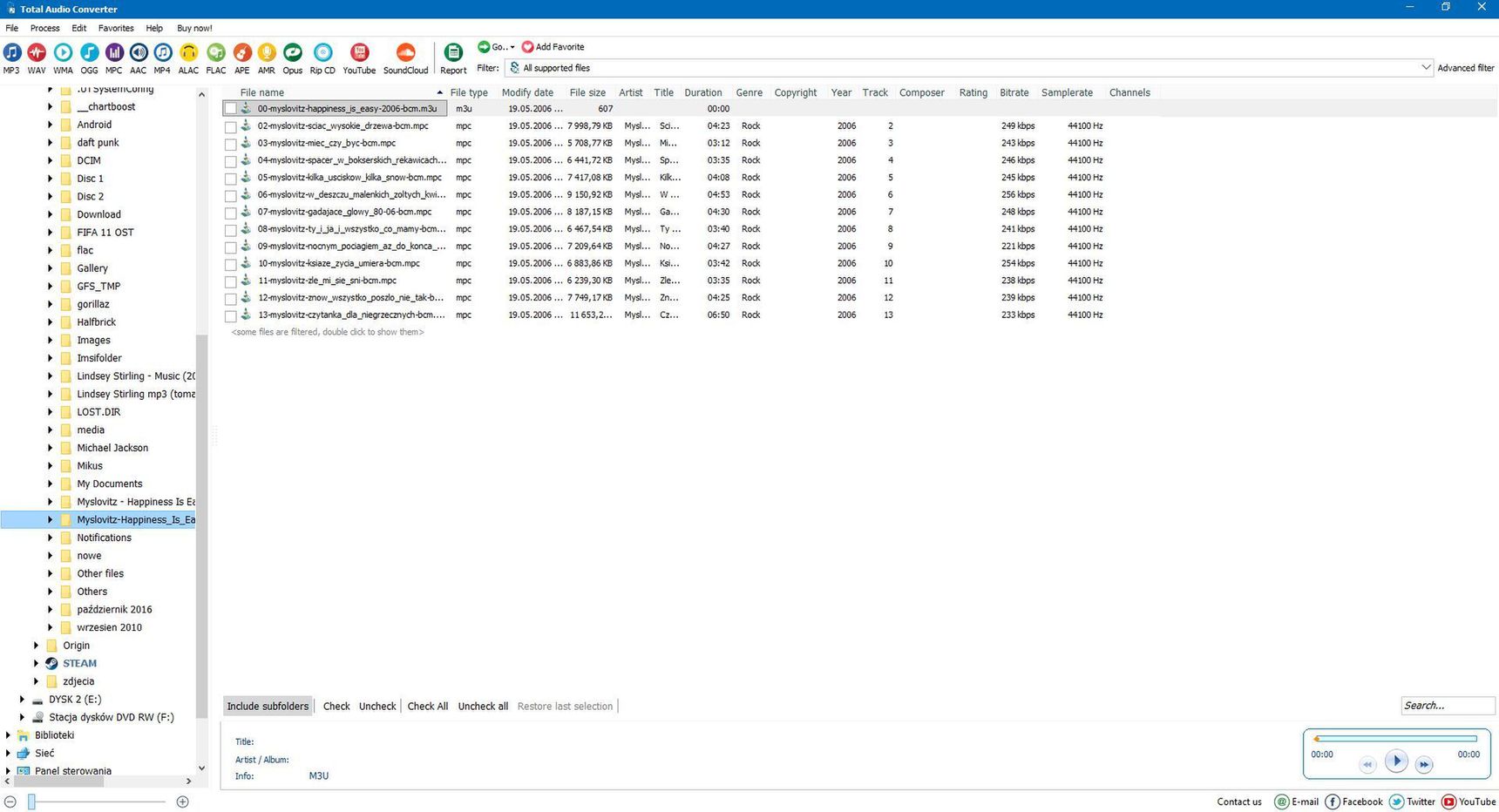Screen dimensions: 1499x812
Task: Expand the Android folder node
Action: click(50, 125)
